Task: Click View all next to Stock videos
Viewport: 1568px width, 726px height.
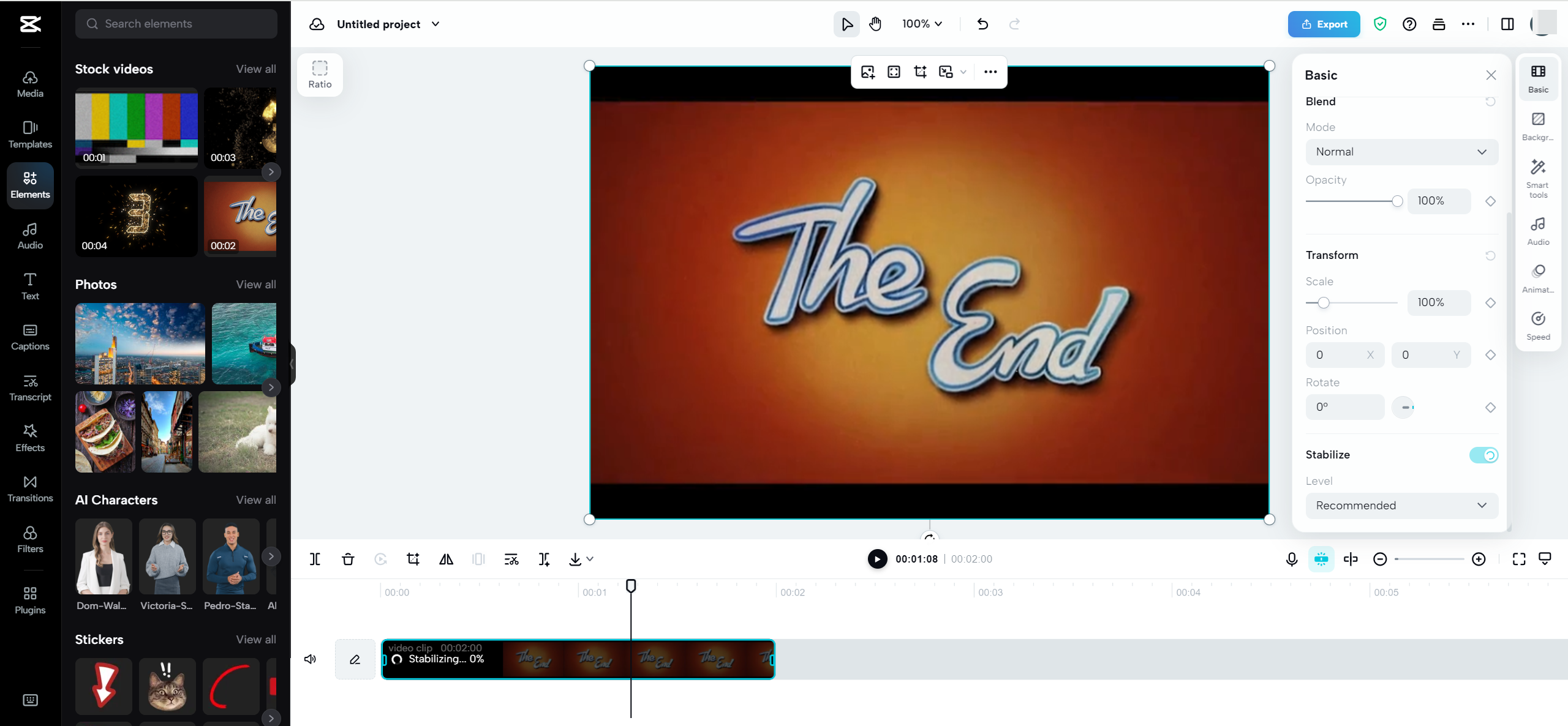Action: pos(256,69)
